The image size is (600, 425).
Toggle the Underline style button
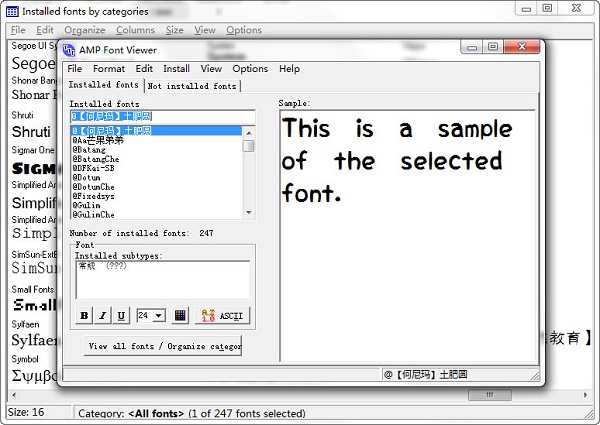pos(120,316)
